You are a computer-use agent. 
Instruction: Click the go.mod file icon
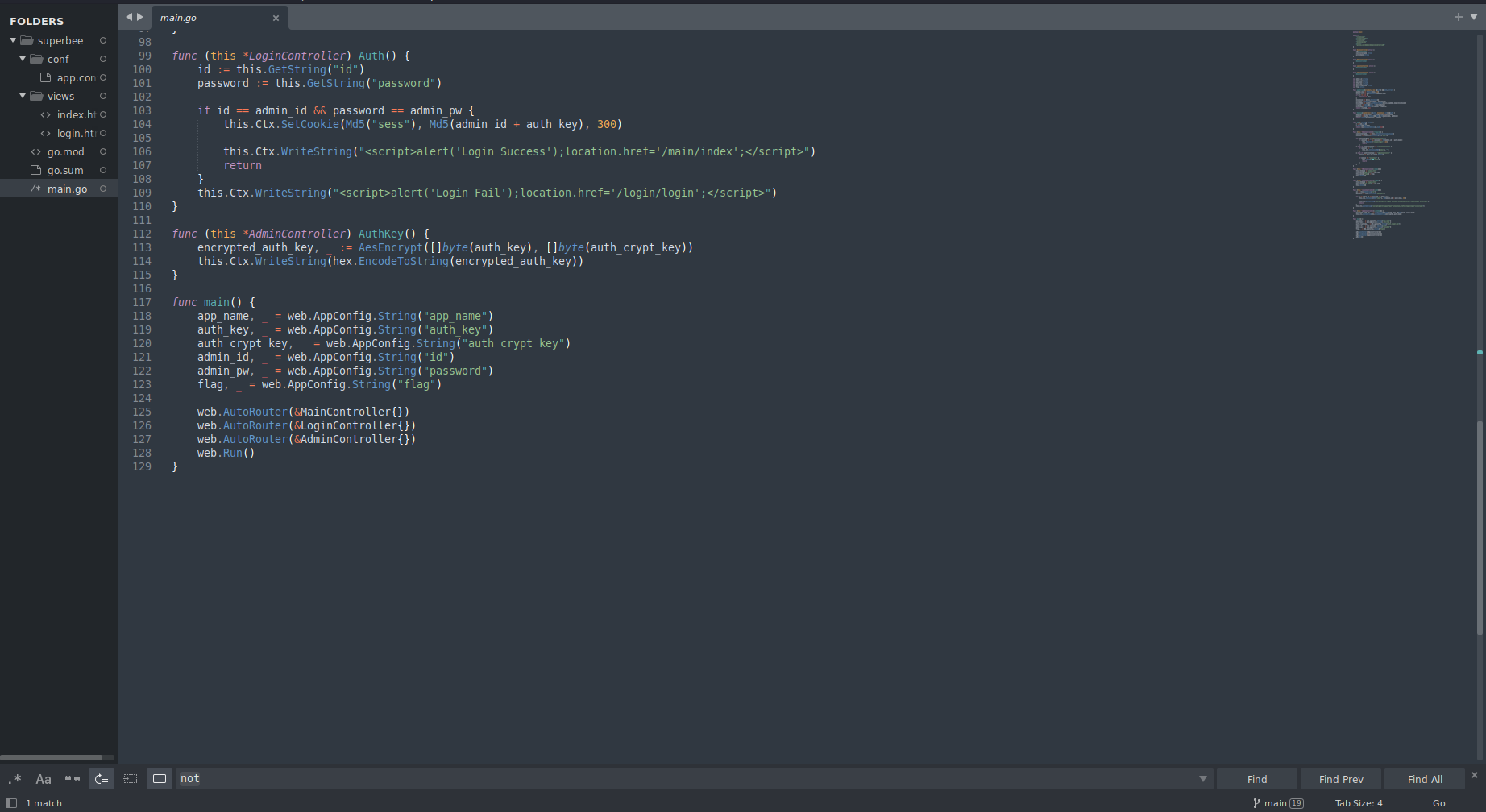tap(35, 151)
